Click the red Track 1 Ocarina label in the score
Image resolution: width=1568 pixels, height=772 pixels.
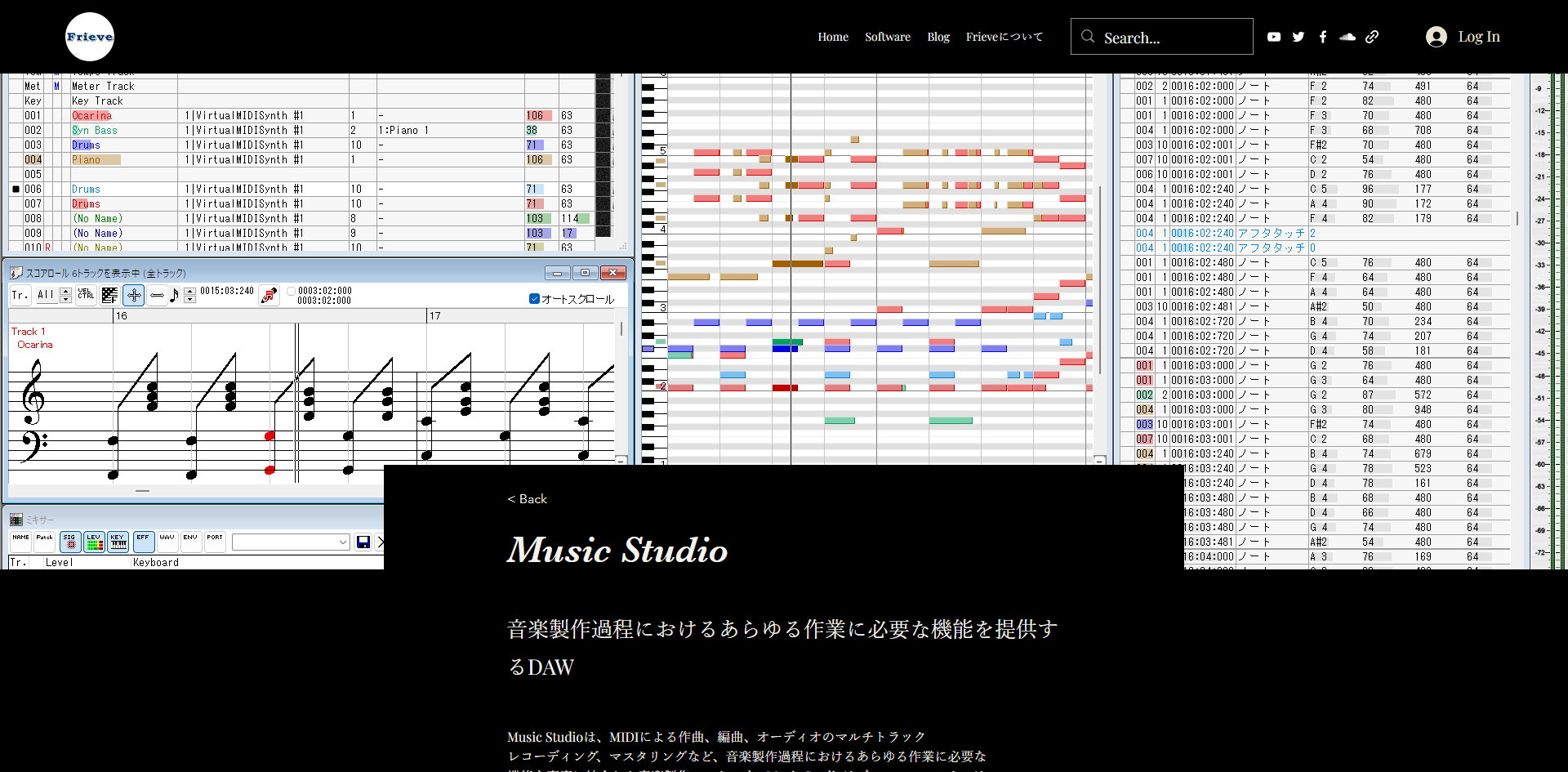(x=32, y=338)
